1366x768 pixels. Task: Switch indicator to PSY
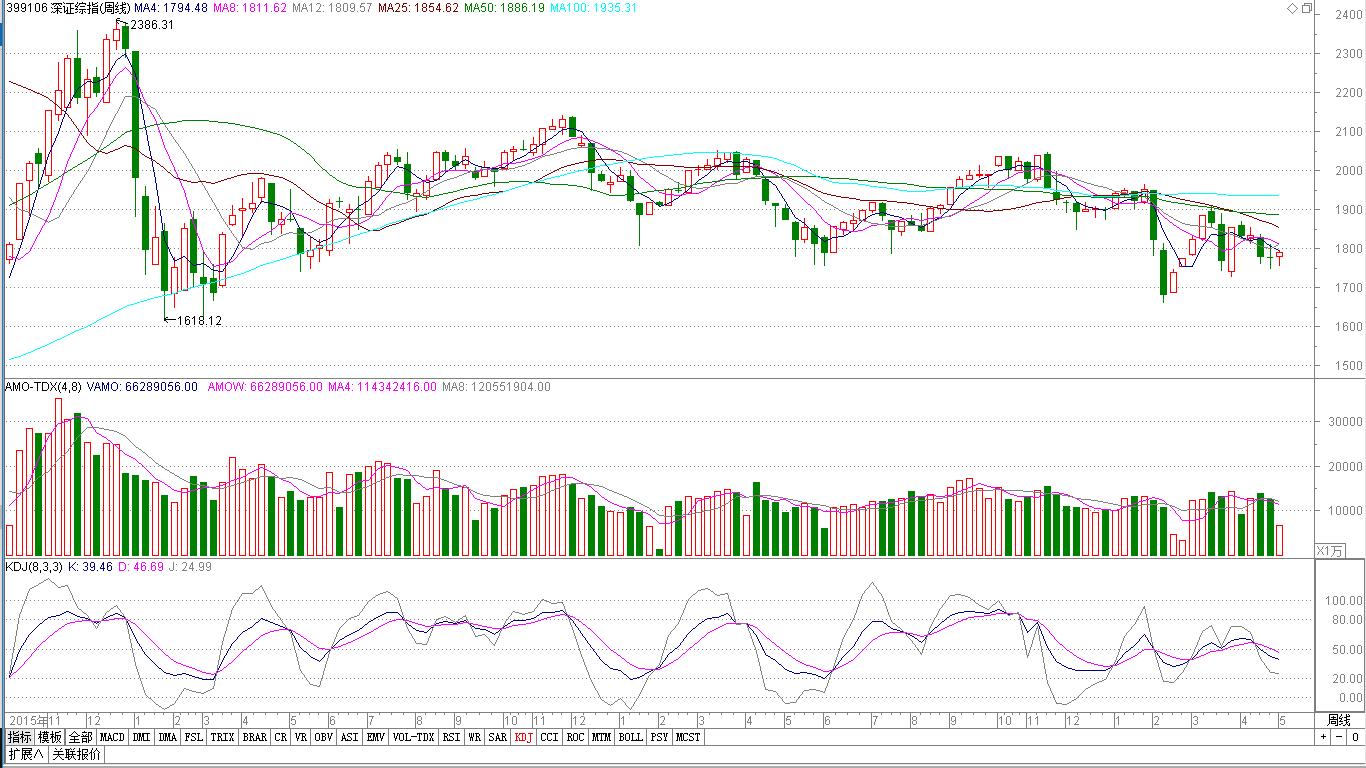click(x=659, y=737)
